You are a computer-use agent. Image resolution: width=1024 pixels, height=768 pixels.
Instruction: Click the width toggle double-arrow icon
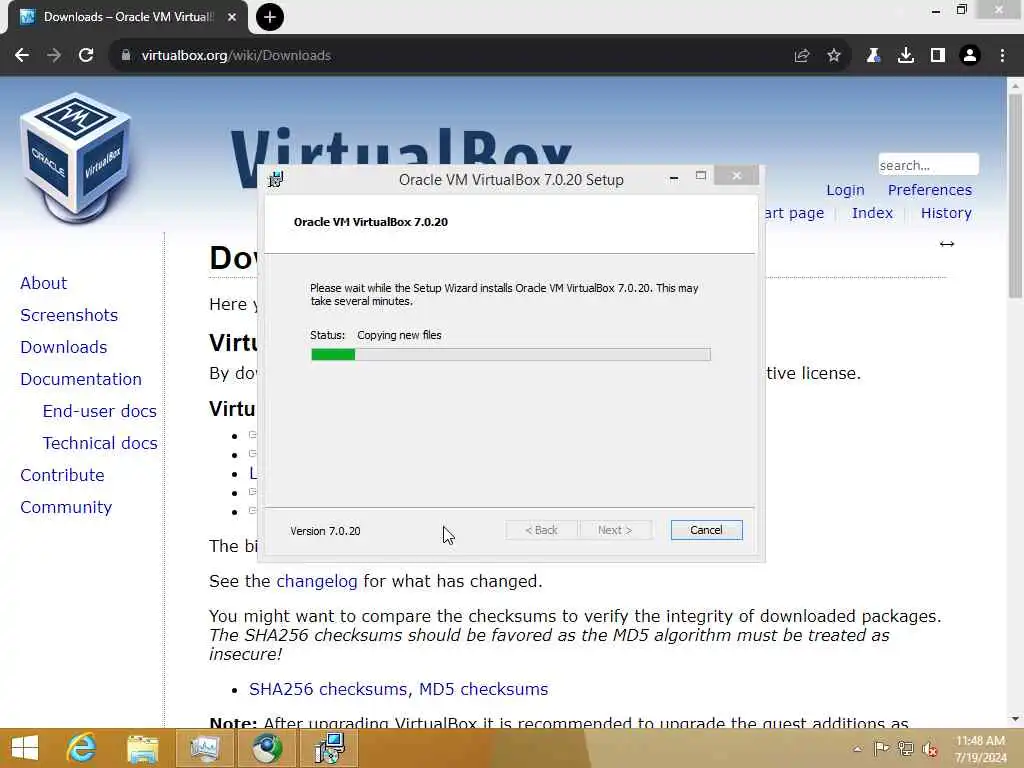point(947,244)
